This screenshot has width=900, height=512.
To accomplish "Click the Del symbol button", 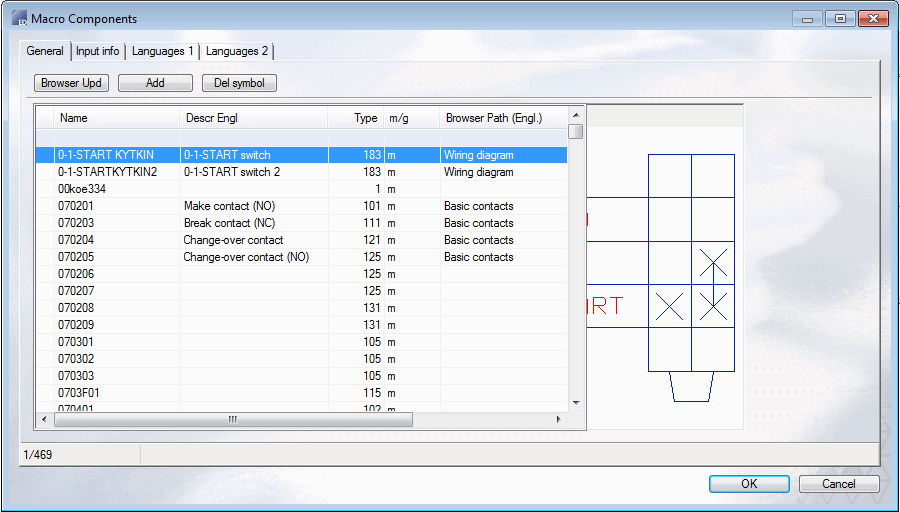I will (239, 83).
